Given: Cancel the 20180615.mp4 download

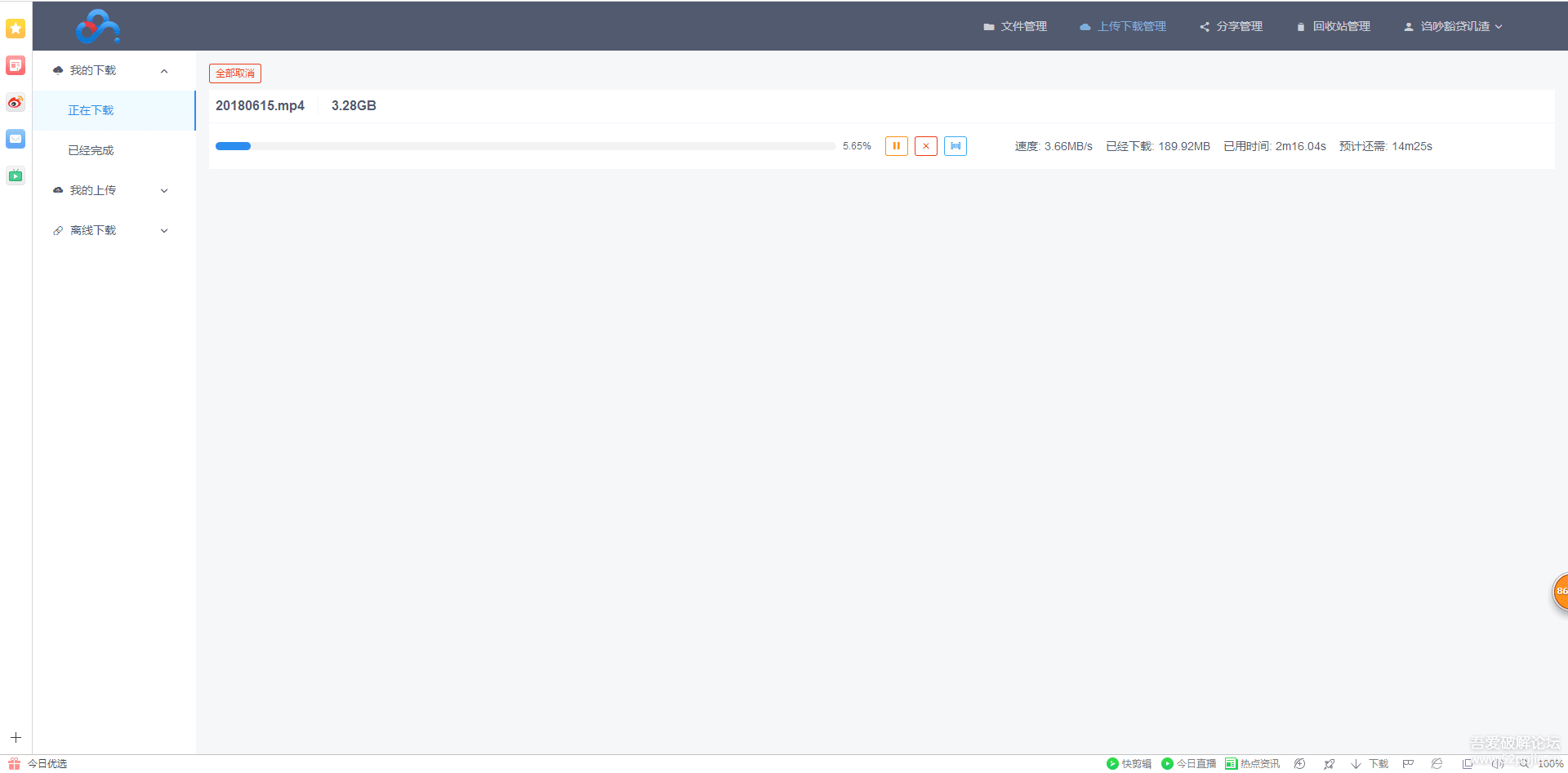Looking at the screenshot, I should (926, 146).
